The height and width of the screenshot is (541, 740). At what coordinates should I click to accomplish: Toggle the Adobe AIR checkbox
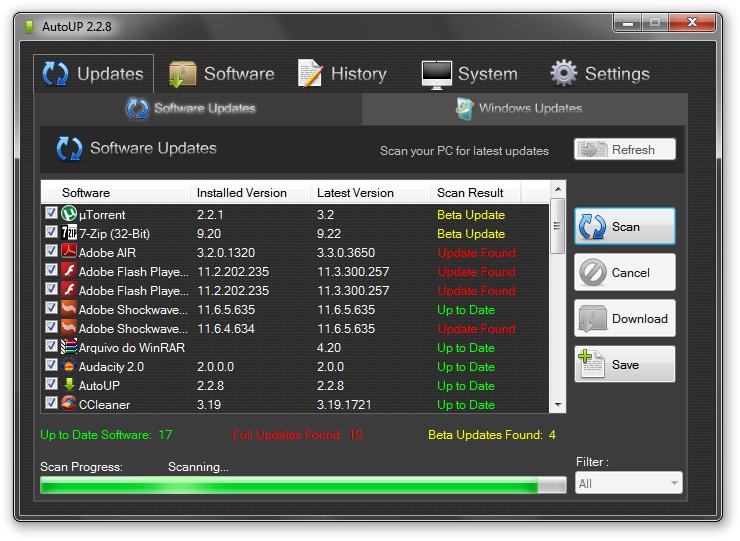51,251
